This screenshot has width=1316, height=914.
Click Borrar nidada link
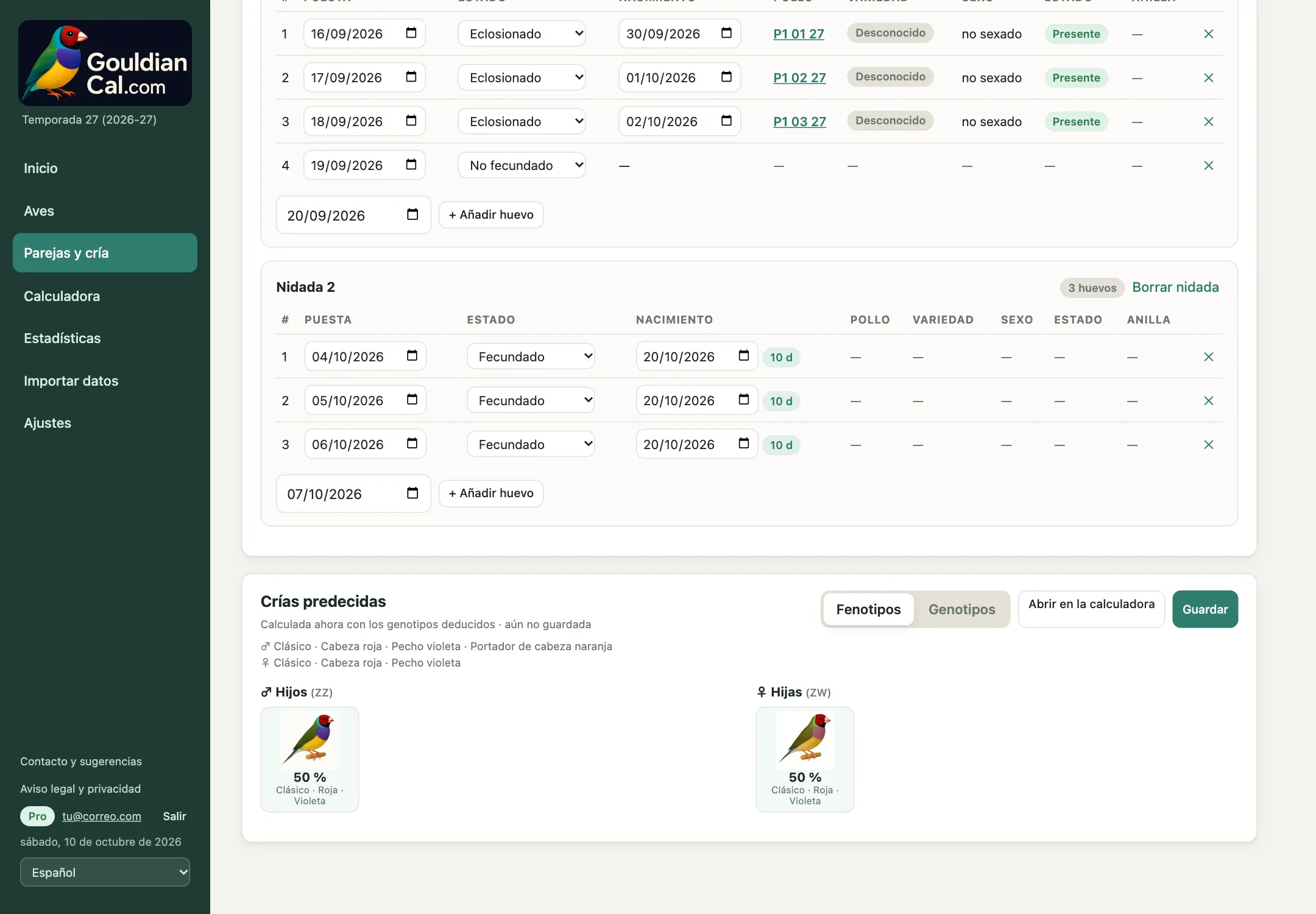pyautogui.click(x=1175, y=287)
